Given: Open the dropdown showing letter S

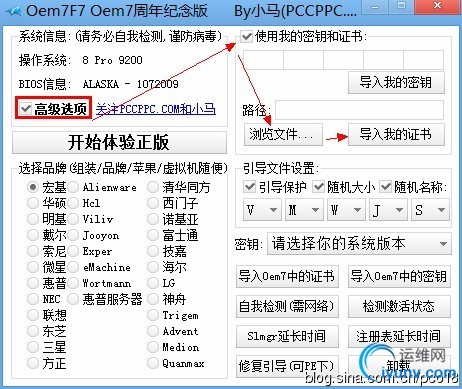Looking at the screenshot, I should tap(430, 210).
